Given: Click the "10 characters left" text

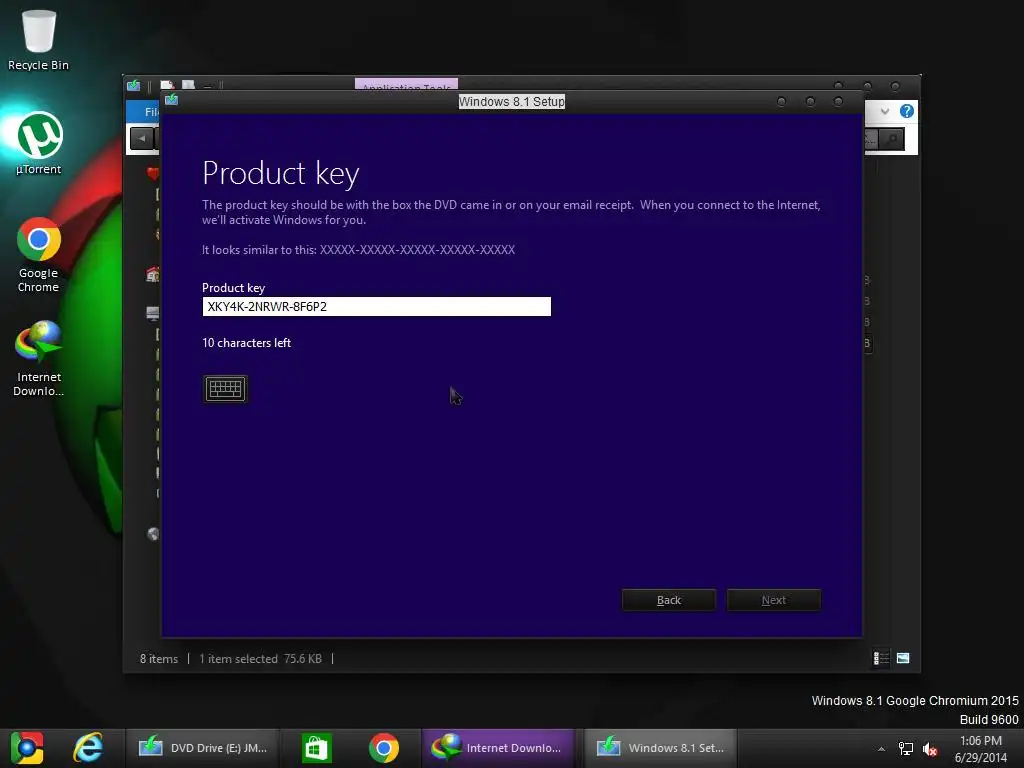Looking at the screenshot, I should [x=246, y=343].
